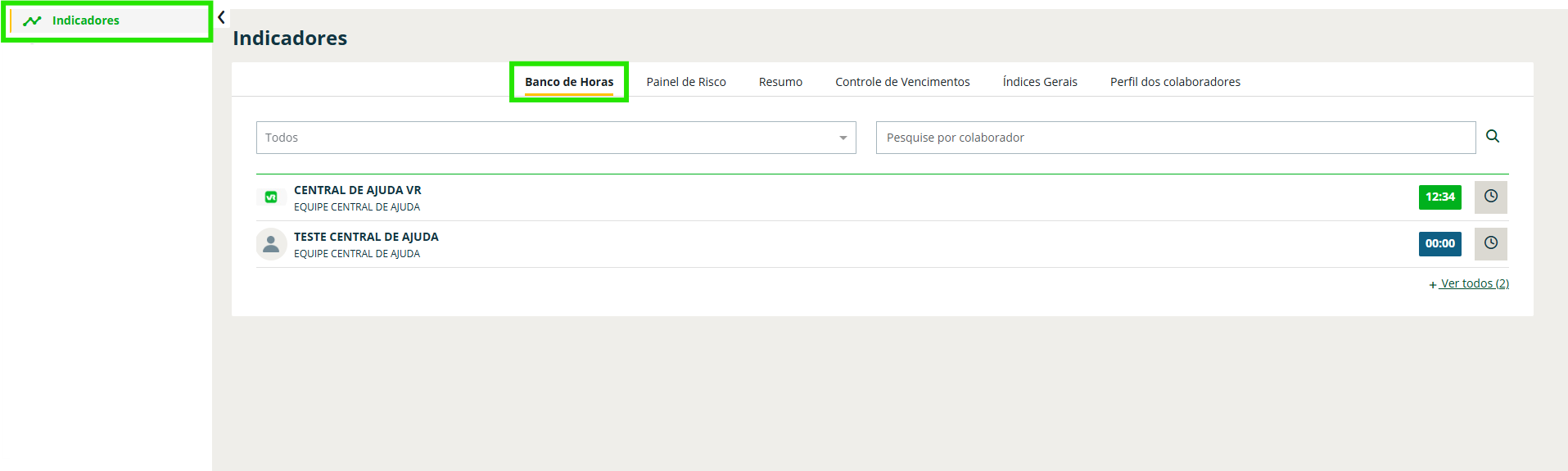The width and height of the screenshot is (1568, 471).
Task: Open Indicadores in the sidebar
Action: pos(85,20)
